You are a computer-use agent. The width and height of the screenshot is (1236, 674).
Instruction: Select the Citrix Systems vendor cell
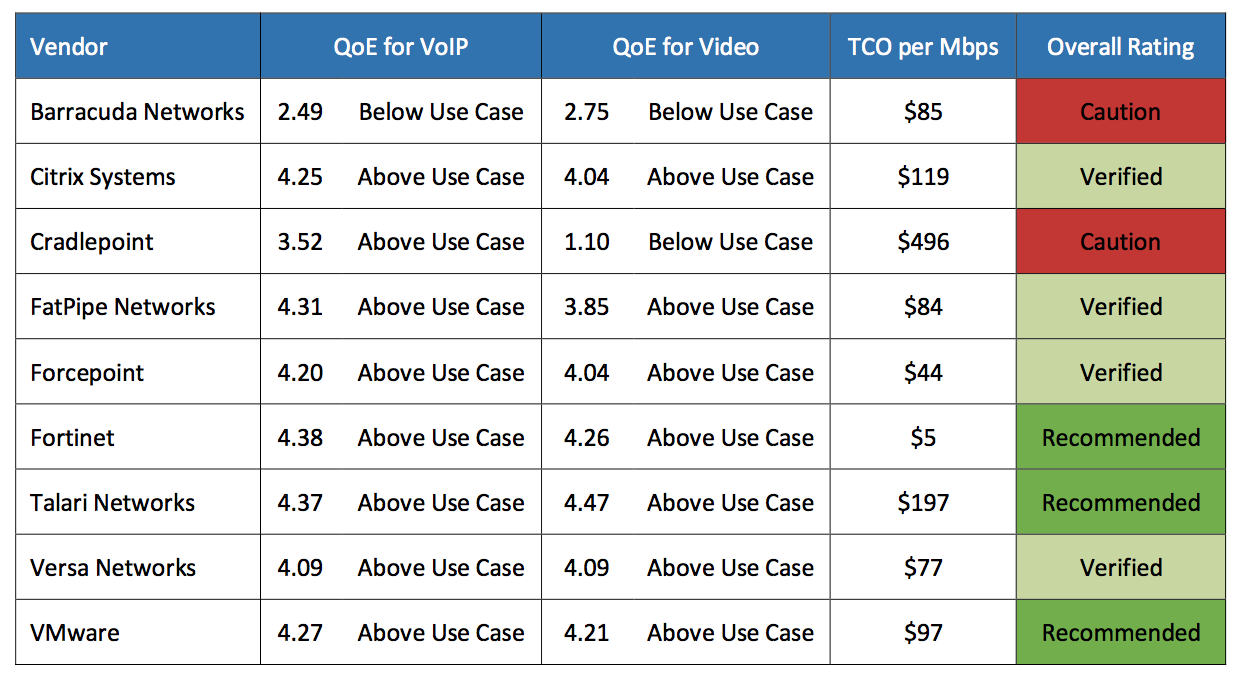103,177
